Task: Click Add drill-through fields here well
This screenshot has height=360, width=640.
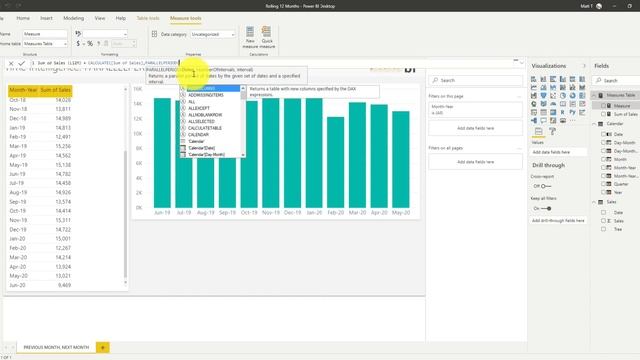Action: 558,220
